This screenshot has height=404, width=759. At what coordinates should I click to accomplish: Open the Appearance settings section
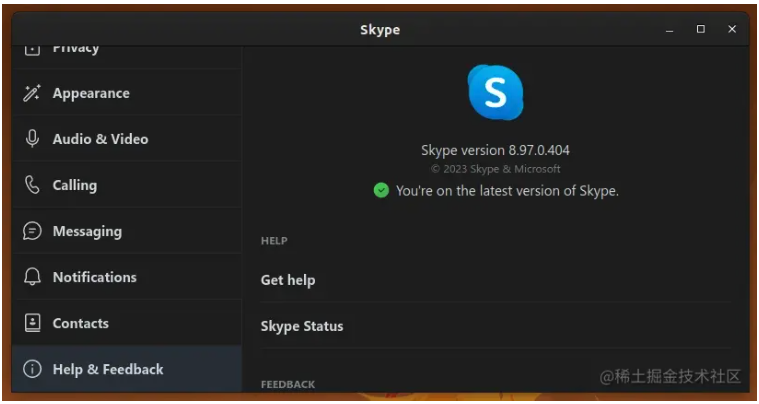pos(127,93)
